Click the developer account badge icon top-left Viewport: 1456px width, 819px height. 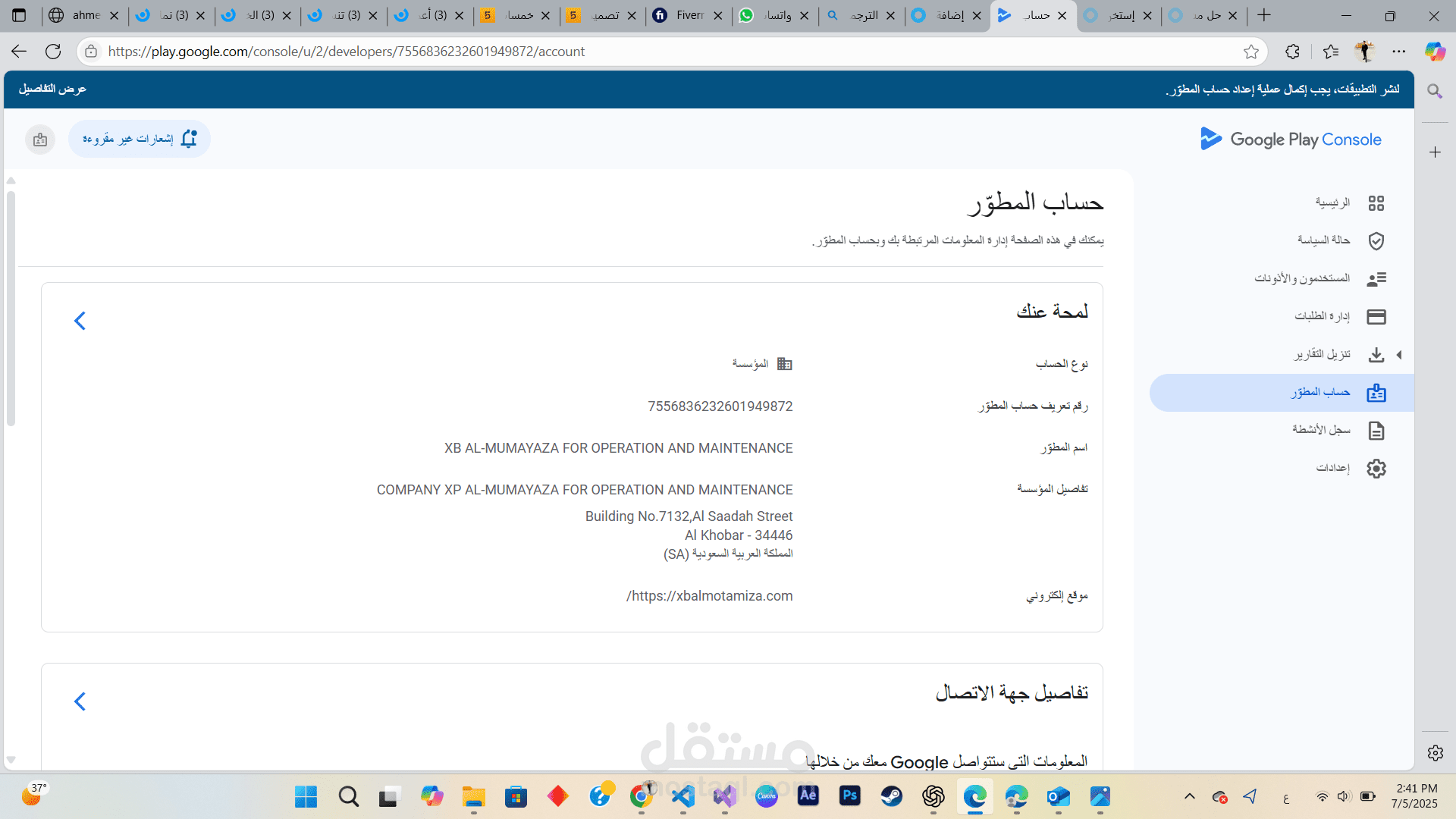[x=40, y=140]
